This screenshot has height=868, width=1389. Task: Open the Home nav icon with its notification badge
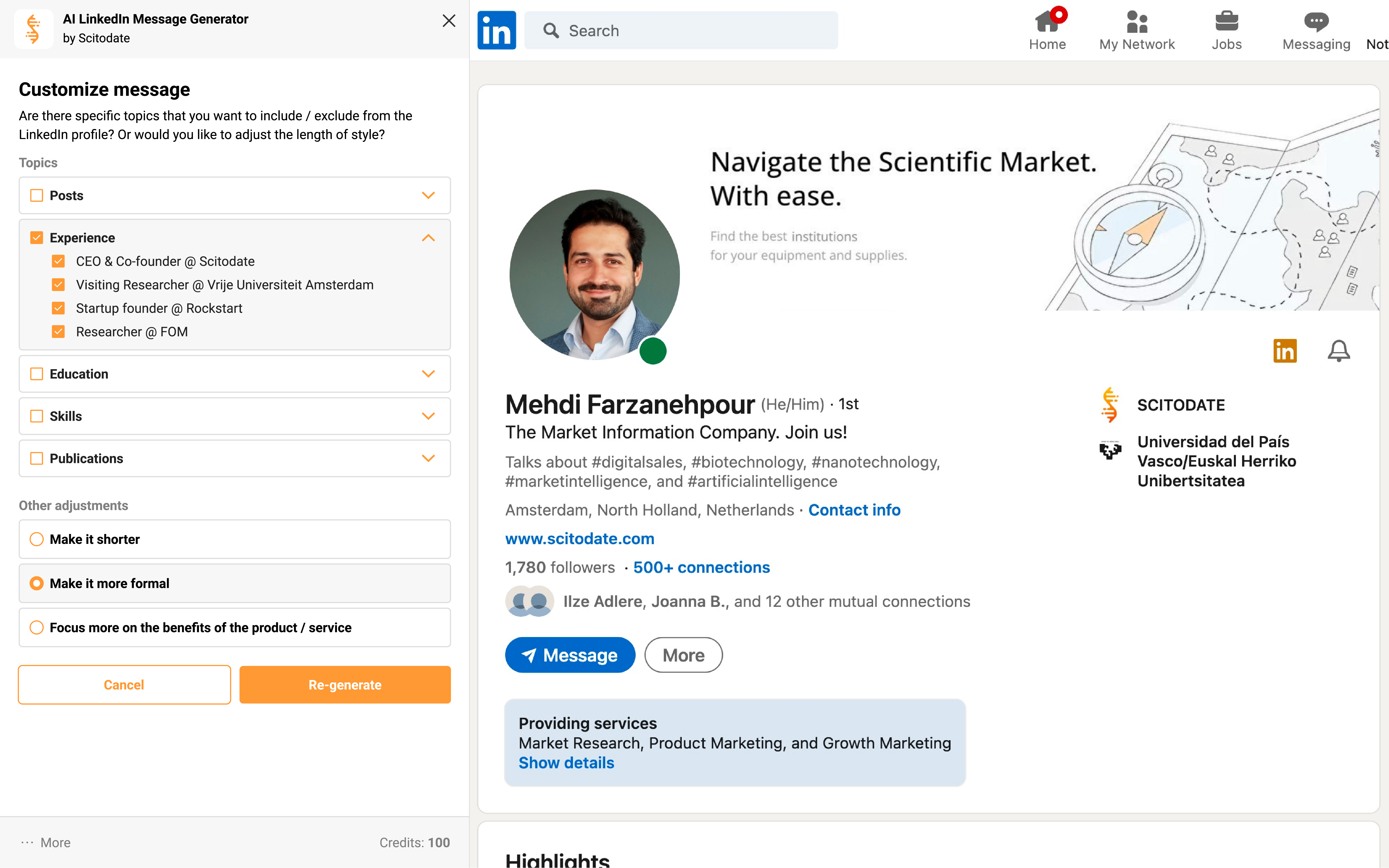[x=1047, y=30]
